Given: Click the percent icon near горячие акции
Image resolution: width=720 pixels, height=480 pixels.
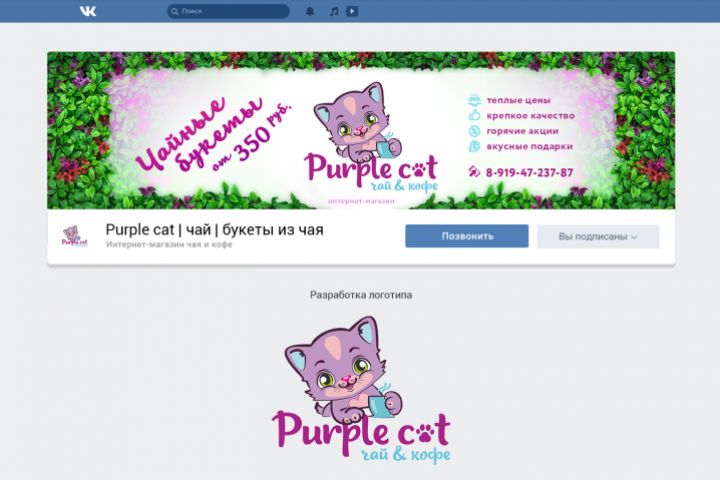Looking at the screenshot, I should click(474, 131).
